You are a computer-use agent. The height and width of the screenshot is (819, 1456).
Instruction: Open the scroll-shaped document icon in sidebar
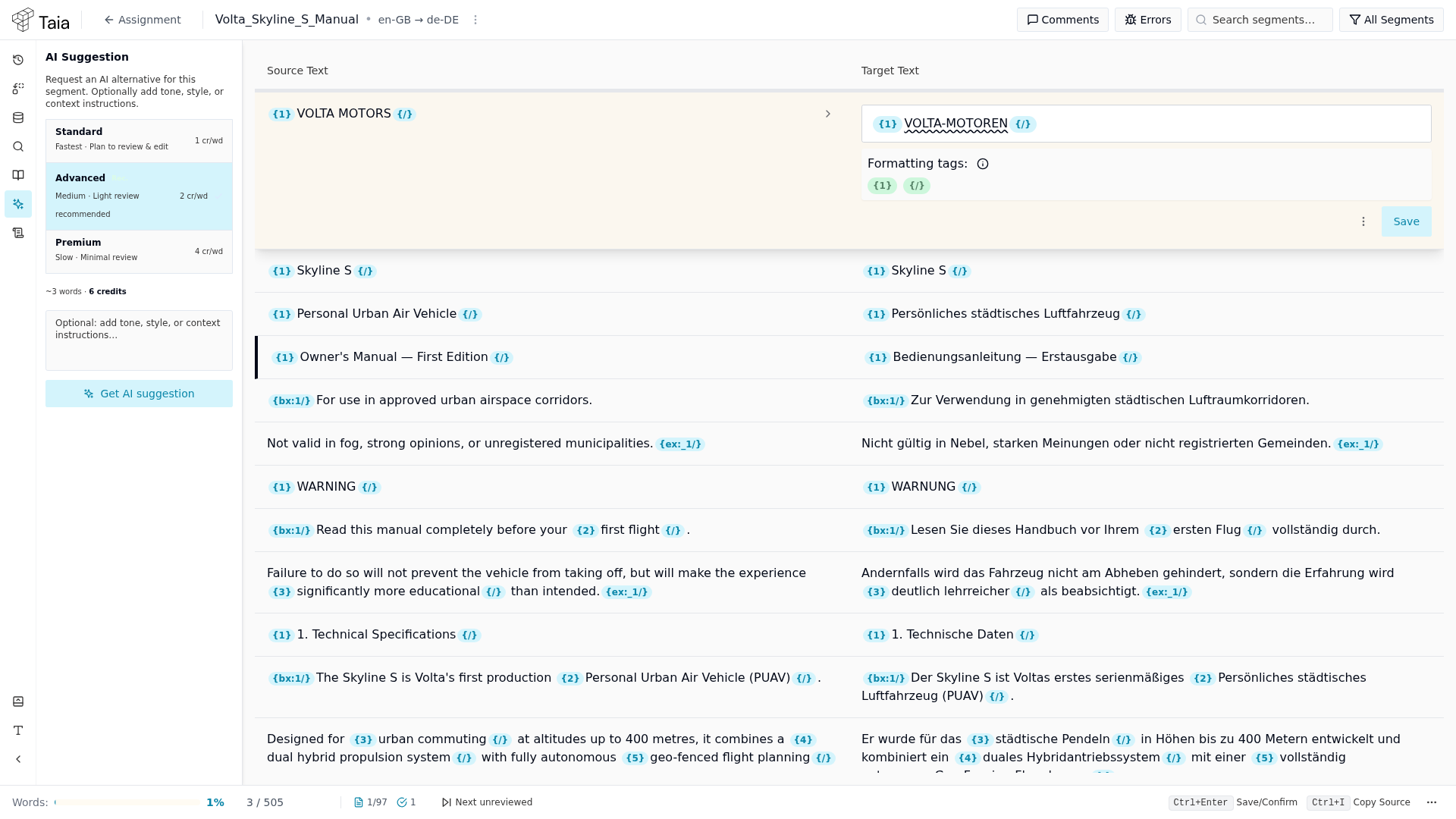coord(18,233)
